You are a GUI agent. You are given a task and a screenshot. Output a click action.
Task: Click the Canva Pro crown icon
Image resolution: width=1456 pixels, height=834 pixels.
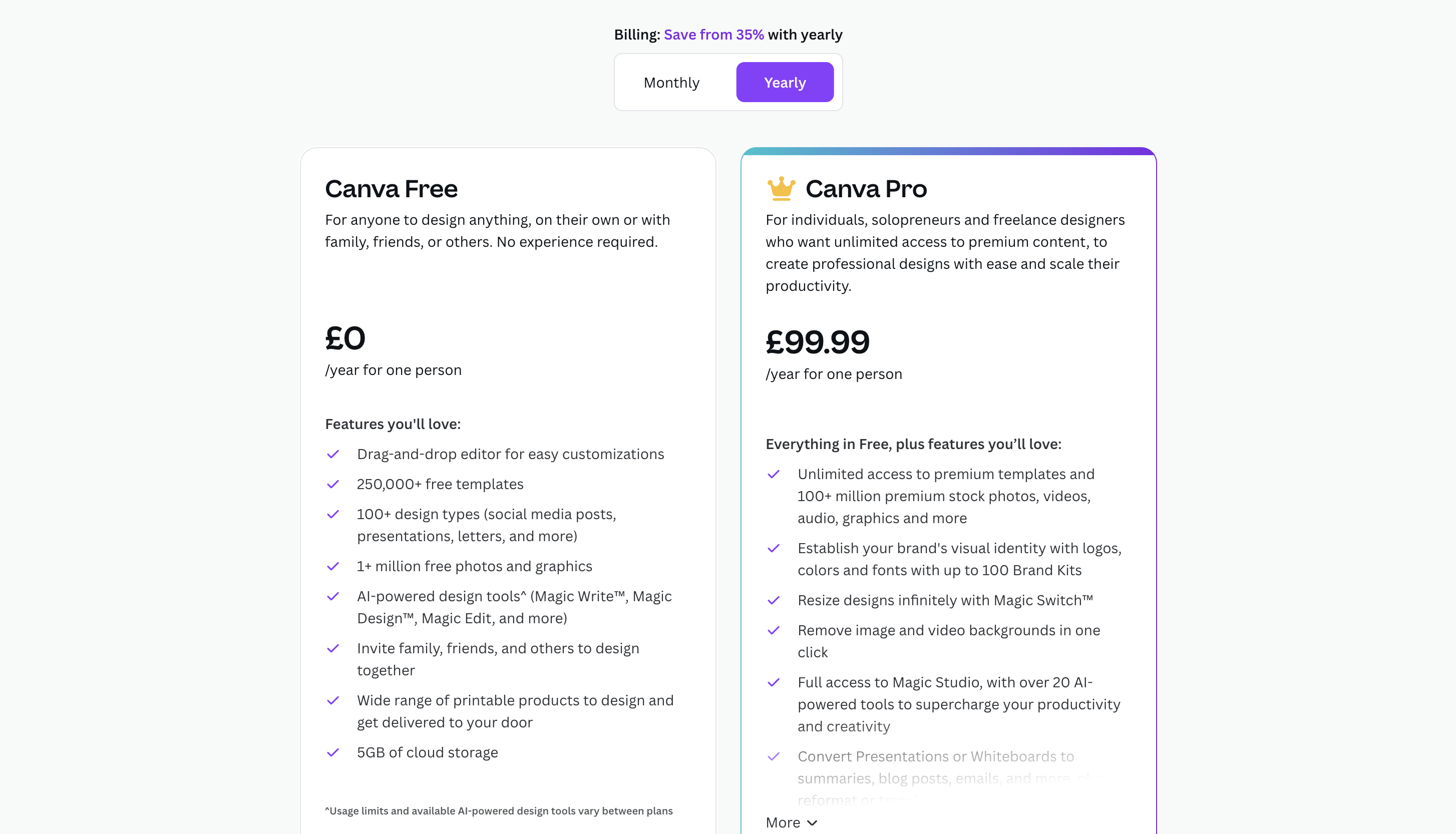click(781, 188)
